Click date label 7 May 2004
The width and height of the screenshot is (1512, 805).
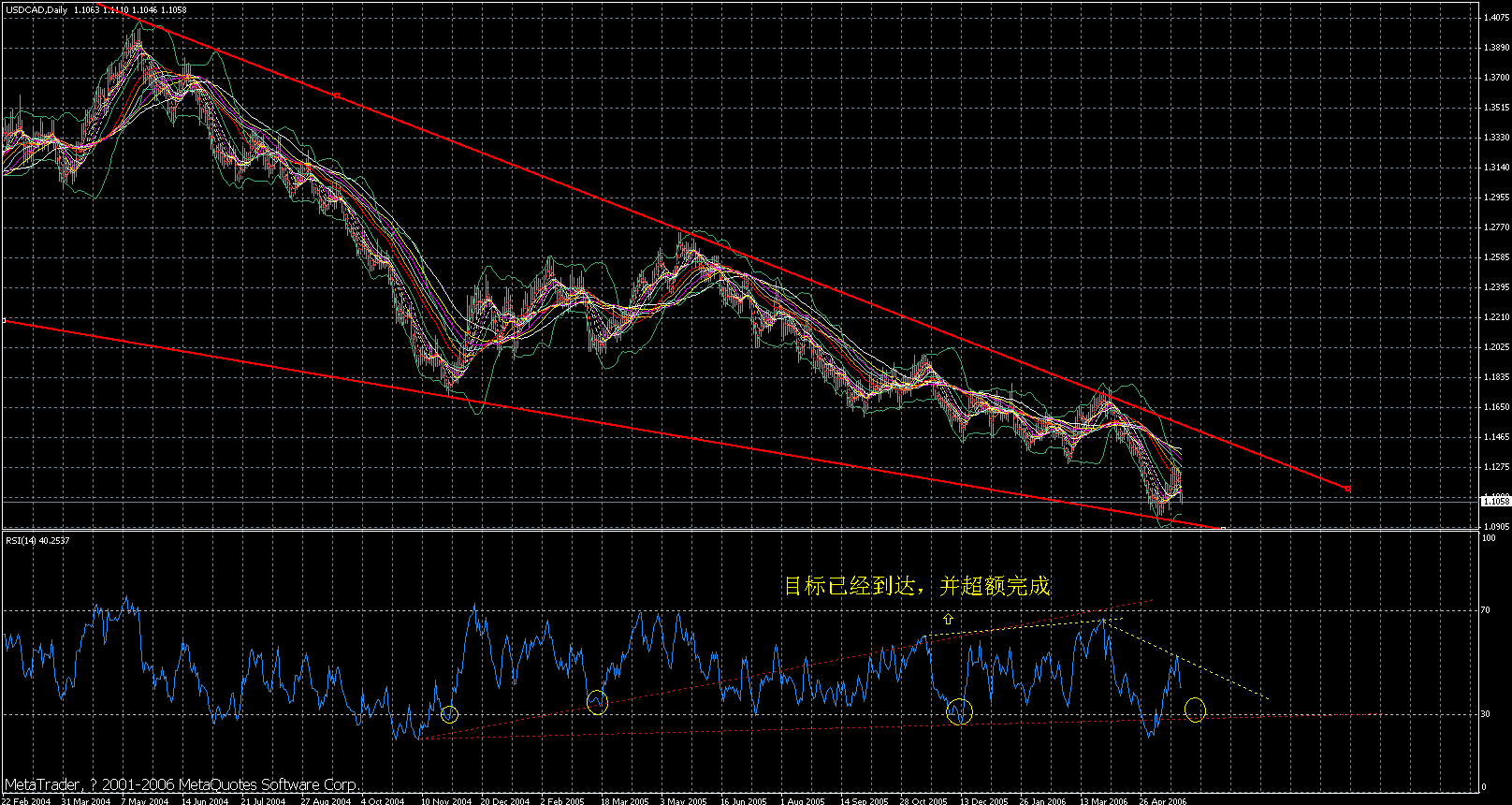(x=145, y=800)
